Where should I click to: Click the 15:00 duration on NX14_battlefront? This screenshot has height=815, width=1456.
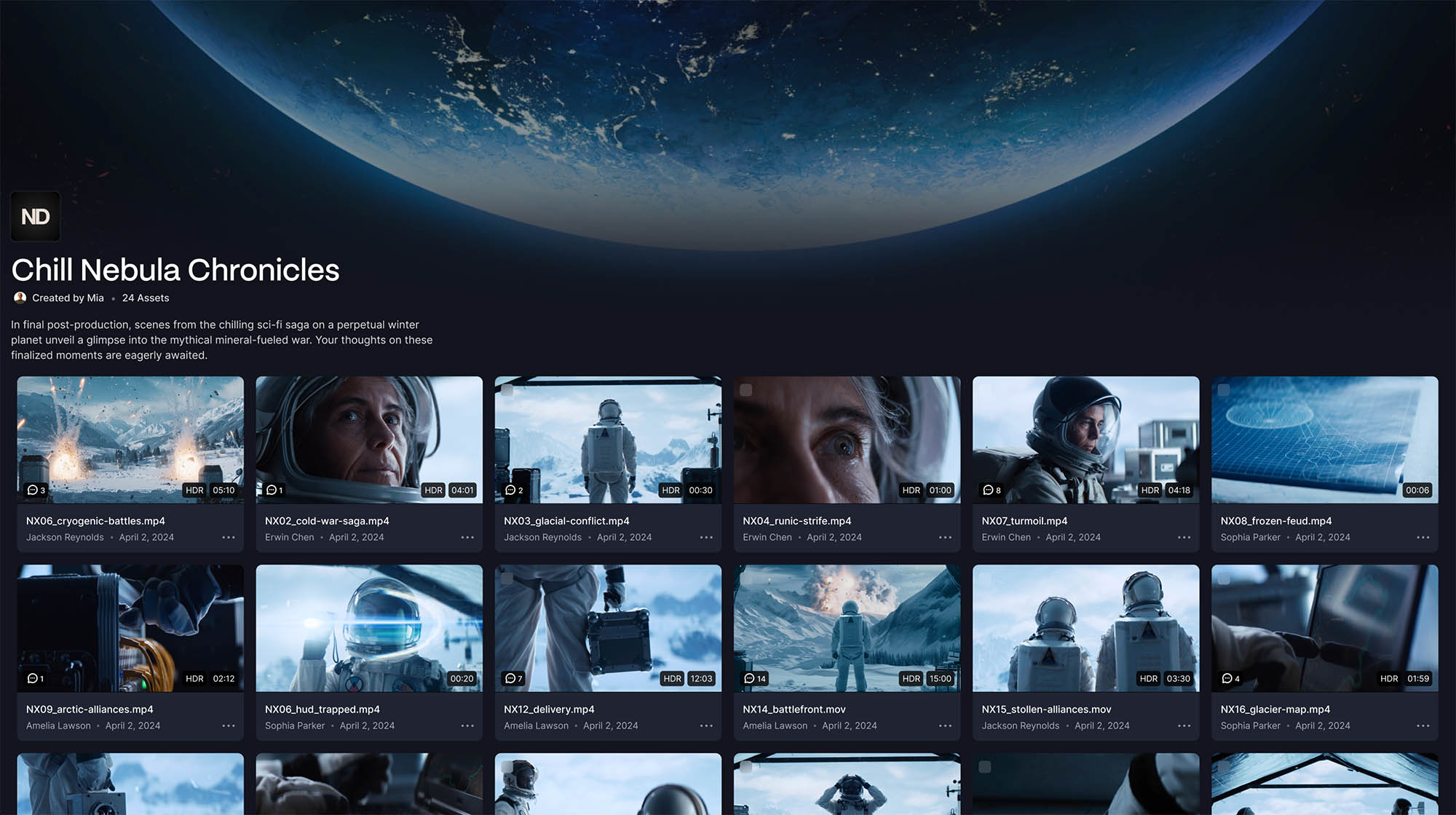coord(940,679)
